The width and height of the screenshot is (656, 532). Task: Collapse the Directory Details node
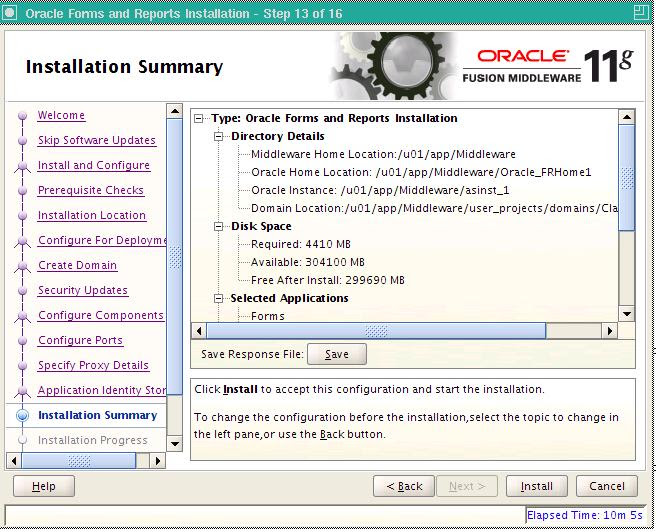click(218, 137)
